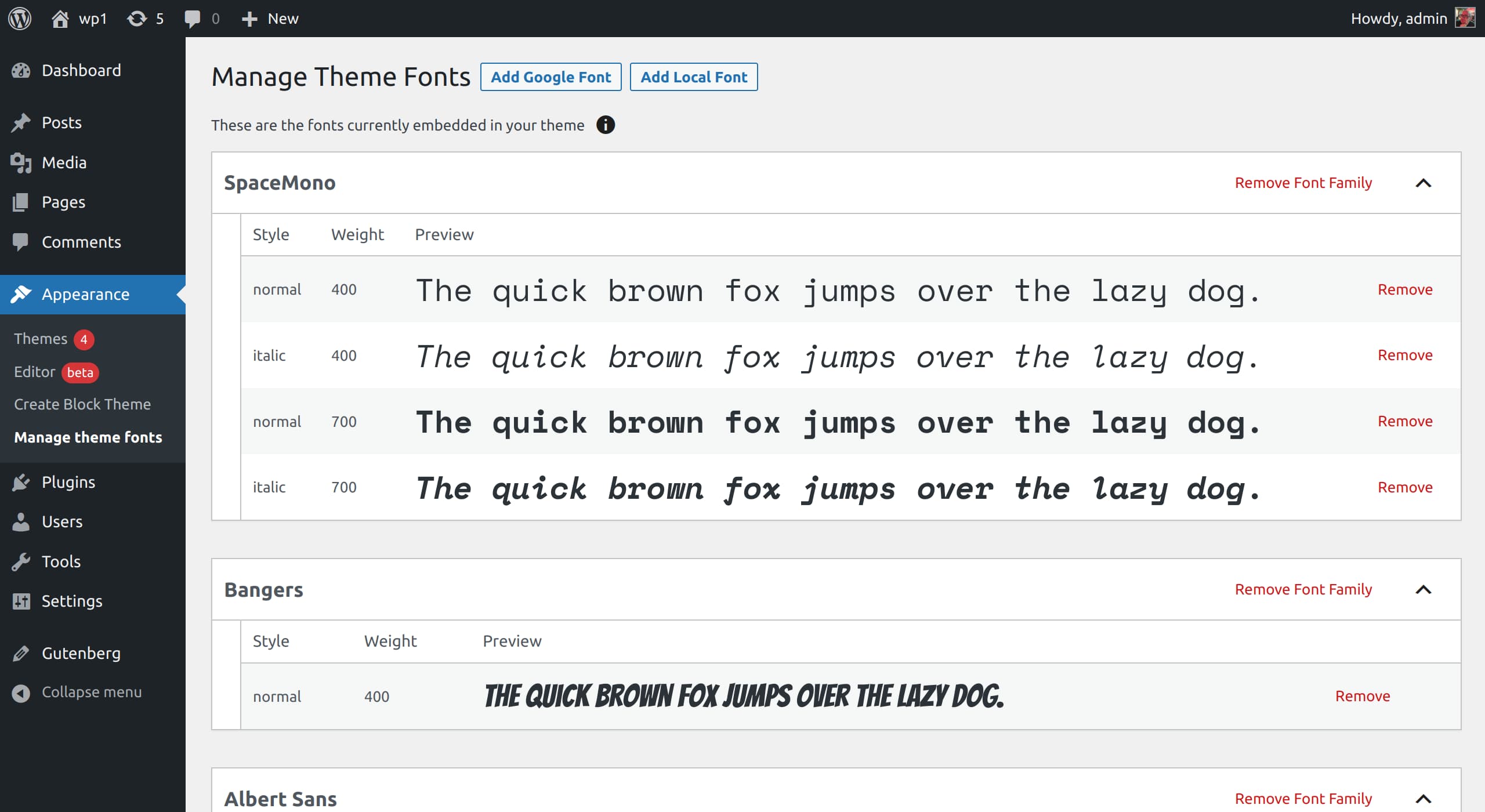Open the Plugins menu
The image size is (1485, 812).
(x=68, y=482)
